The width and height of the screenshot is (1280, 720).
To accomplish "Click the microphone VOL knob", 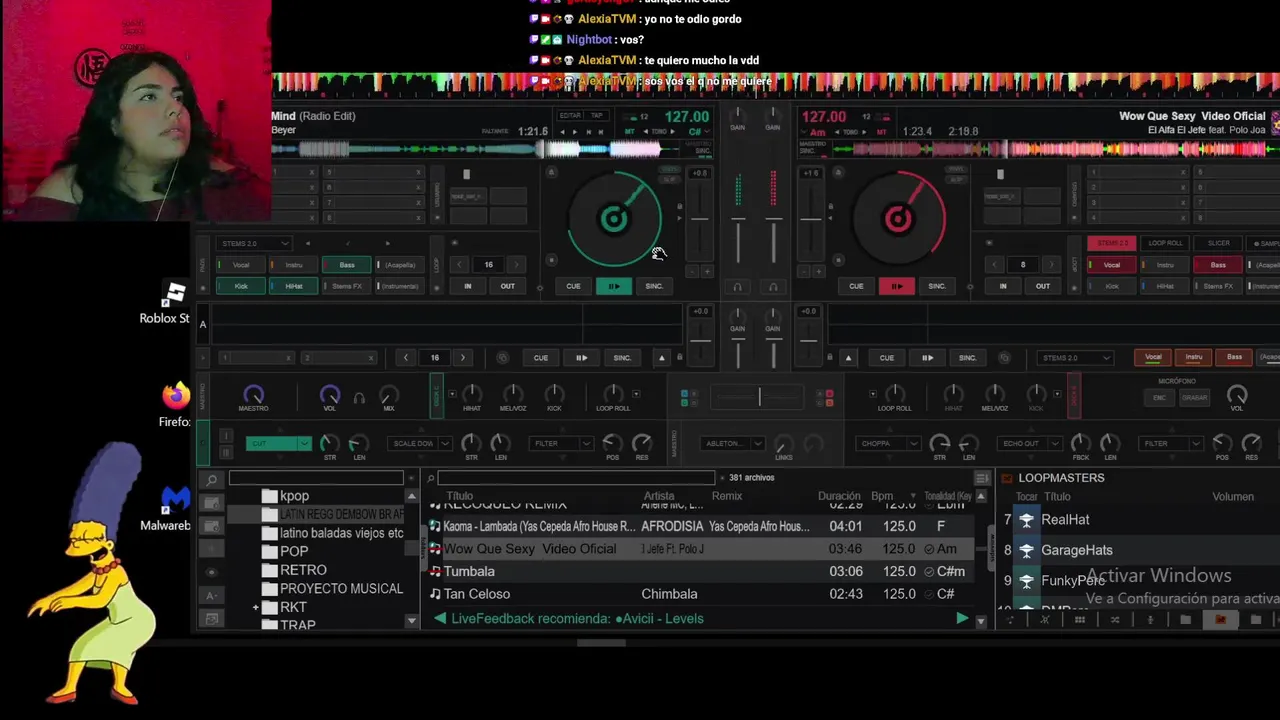I will (1237, 395).
